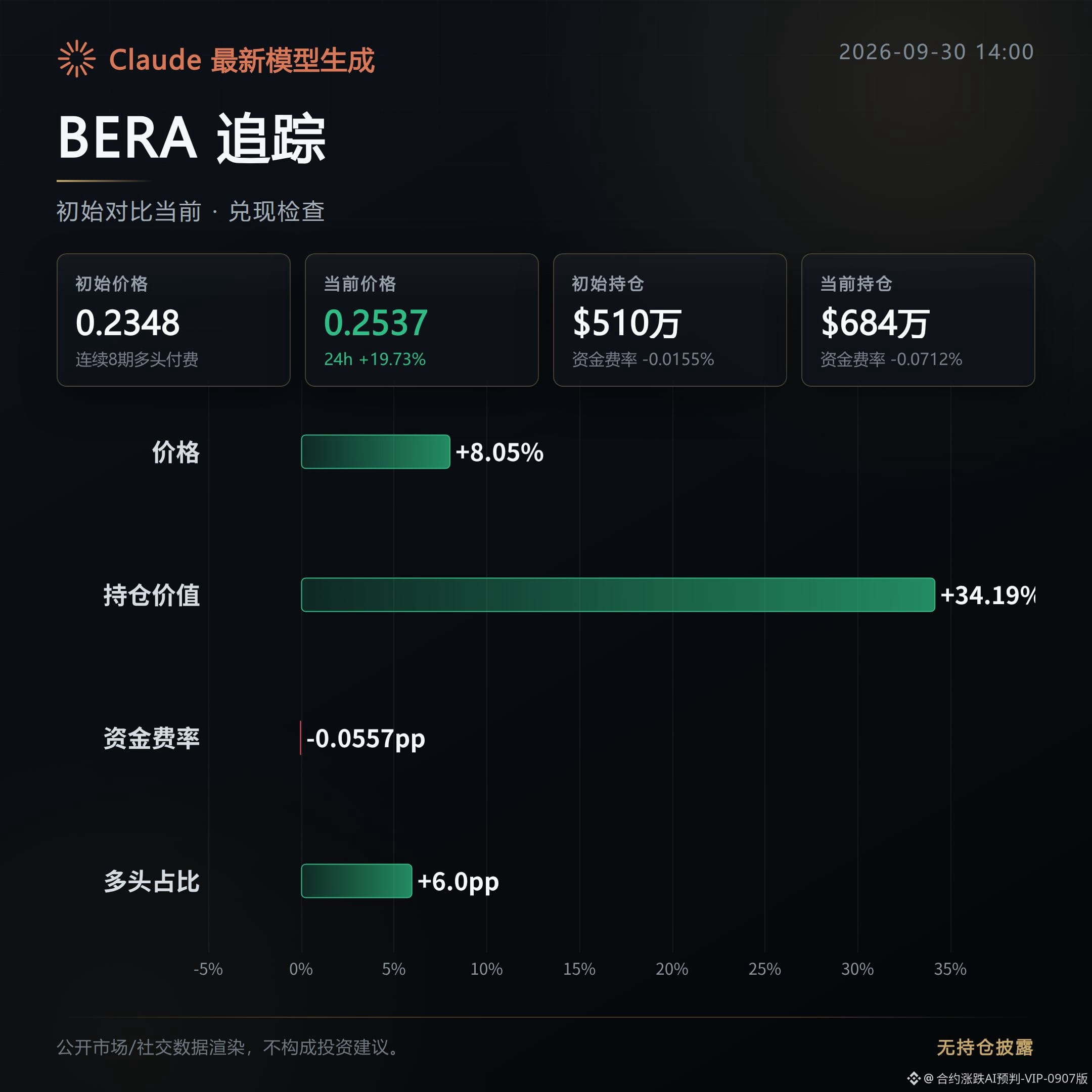The height and width of the screenshot is (1092, 1092).
Task: Click the 24h +19.73% change text
Action: tap(375, 359)
